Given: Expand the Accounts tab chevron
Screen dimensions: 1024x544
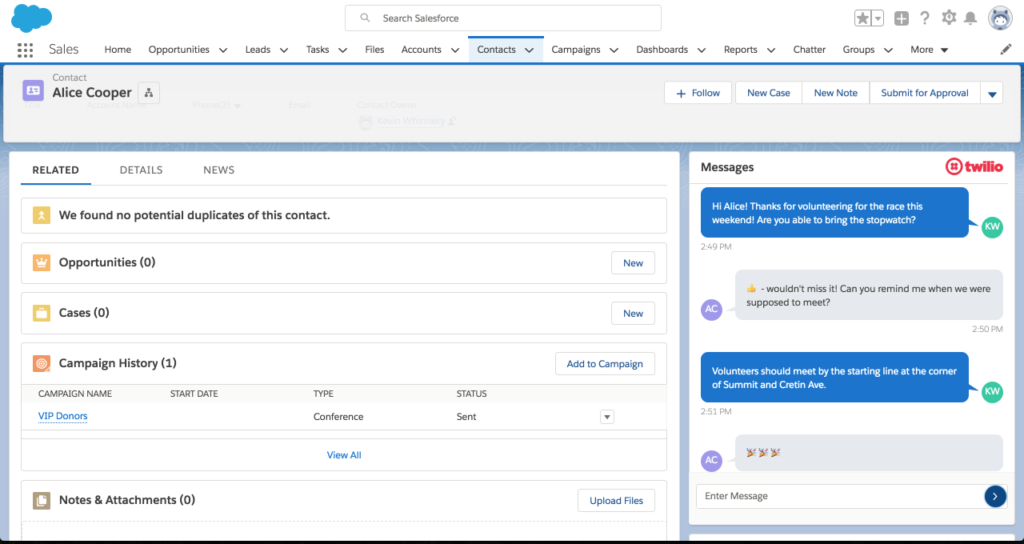Looking at the screenshot, I should pyautogui.click(x=455, y=50).
